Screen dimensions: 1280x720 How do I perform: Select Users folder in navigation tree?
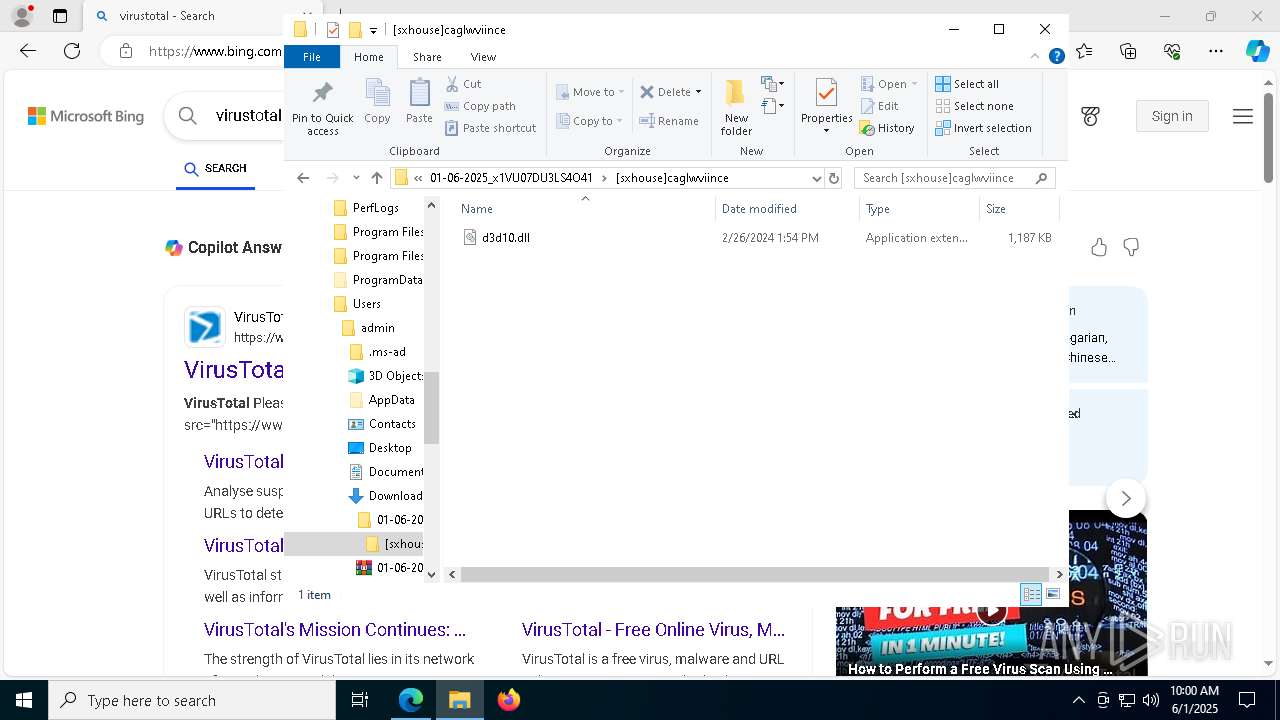pos(367,304)
